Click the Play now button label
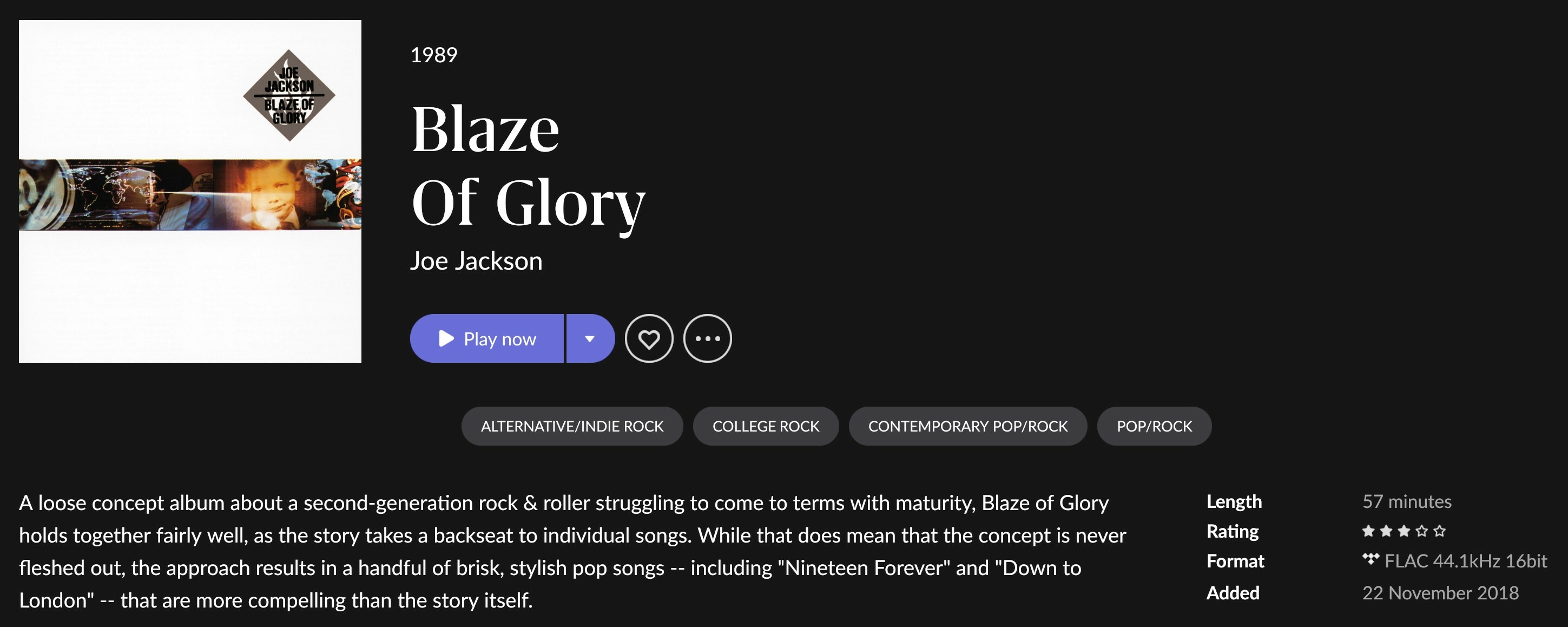This screenshot has width=1568, height=627. point(500,339)
